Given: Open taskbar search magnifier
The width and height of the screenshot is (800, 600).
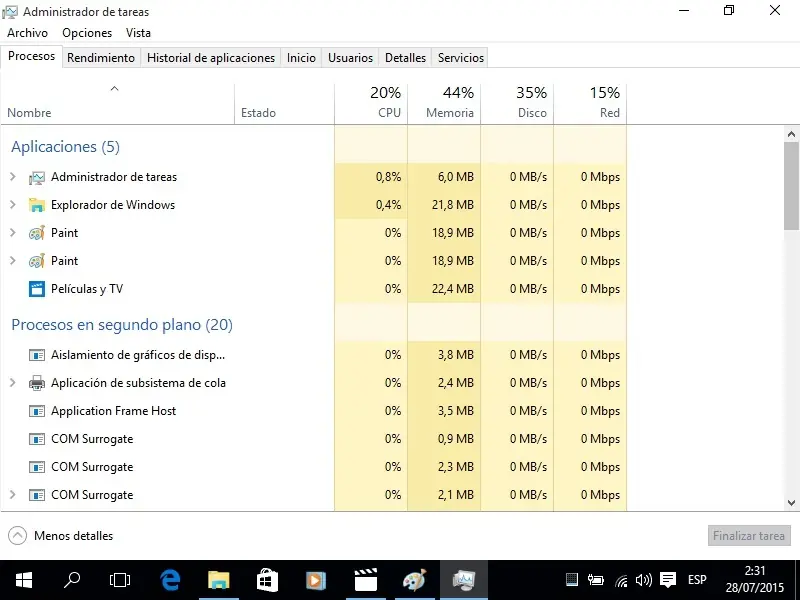Looking at the screenshot, I should click(72, 580).
